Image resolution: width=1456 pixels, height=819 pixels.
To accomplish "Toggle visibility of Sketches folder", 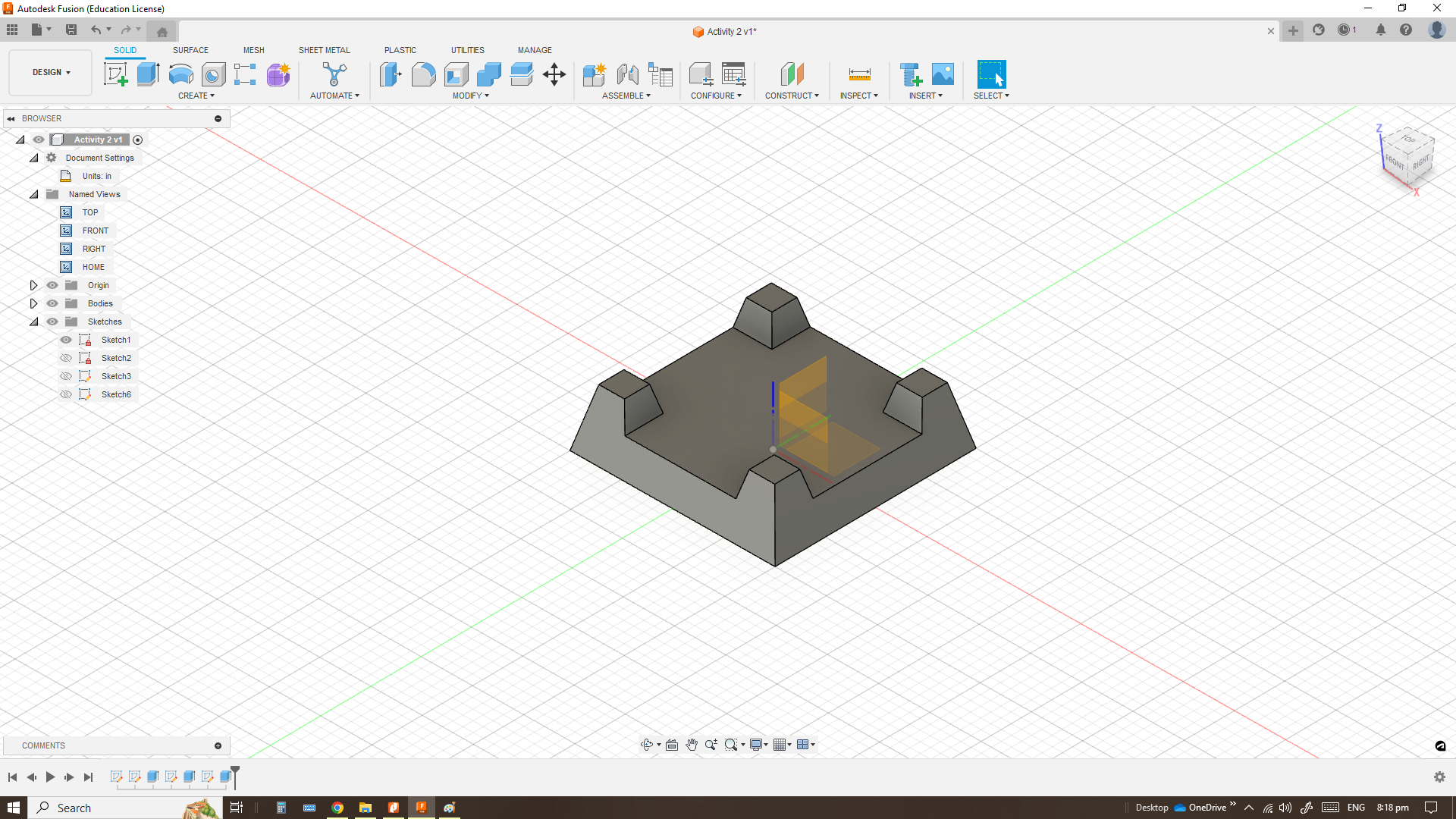I will [x=52, y=322].
